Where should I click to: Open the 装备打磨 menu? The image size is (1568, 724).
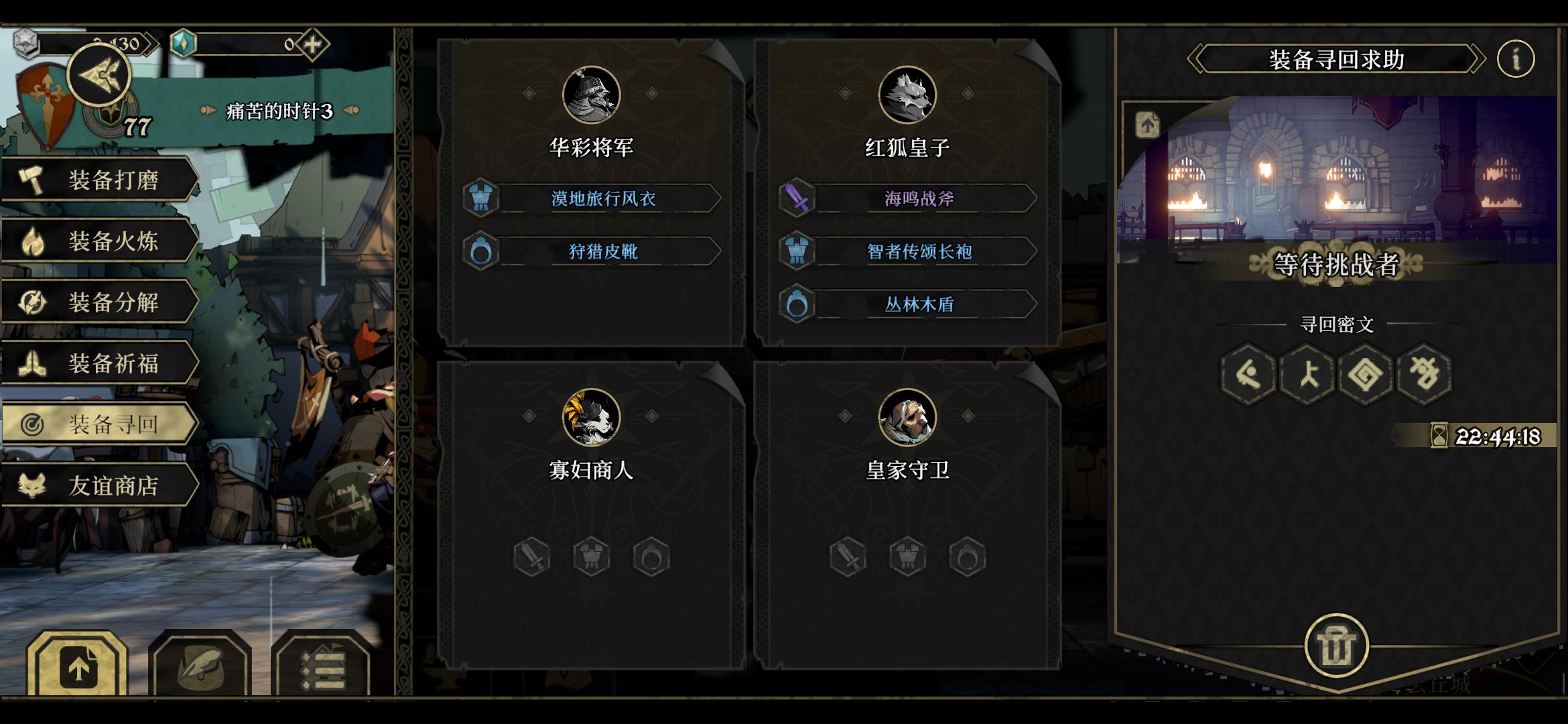tap(99, 180)
